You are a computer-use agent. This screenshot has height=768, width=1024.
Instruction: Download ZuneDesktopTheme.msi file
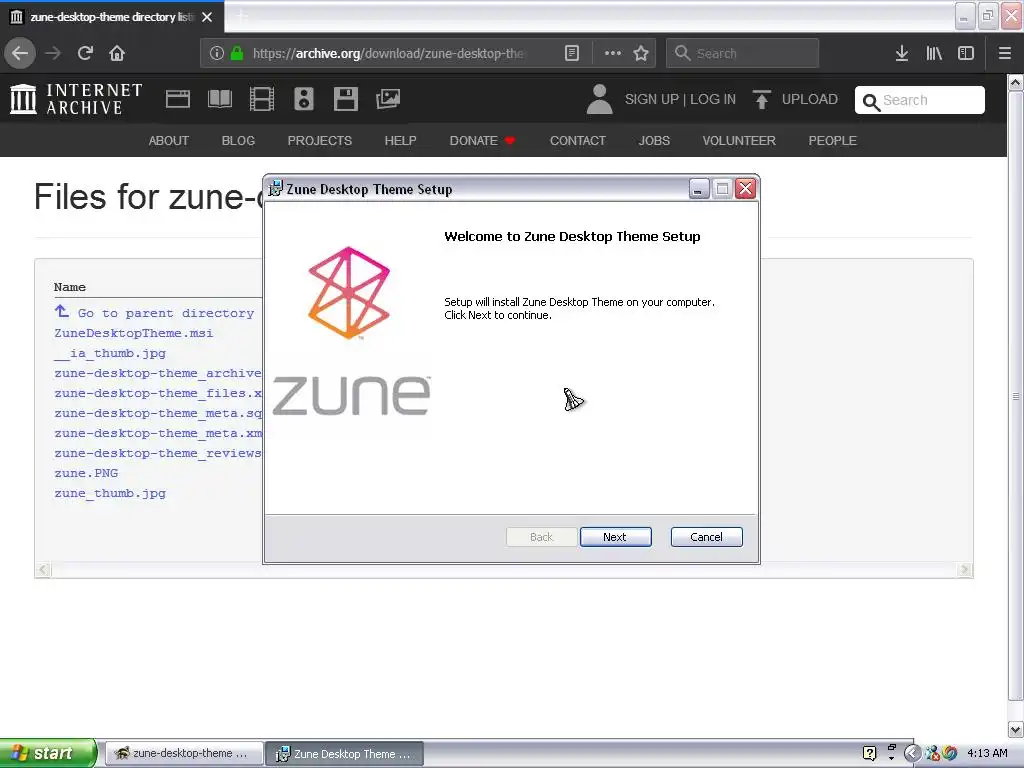(x=134, y=333)
